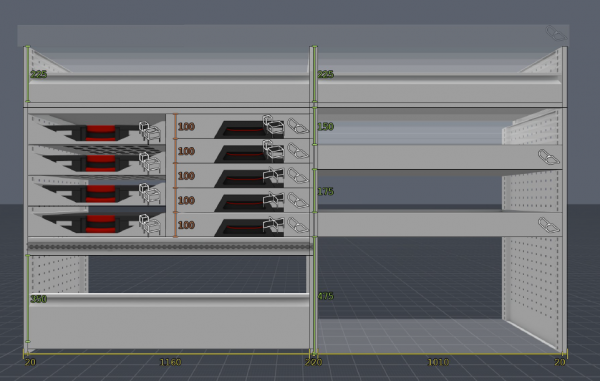600x381 pixels.
Task: Click divider icon on fourth 100 drawer
Action: 274,199
